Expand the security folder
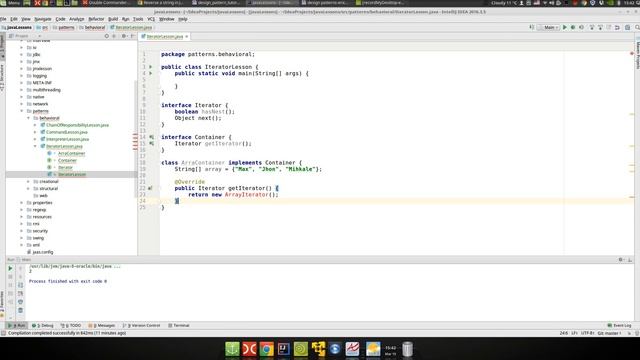This screenshot has width=640, height=360. pos(22,231)
